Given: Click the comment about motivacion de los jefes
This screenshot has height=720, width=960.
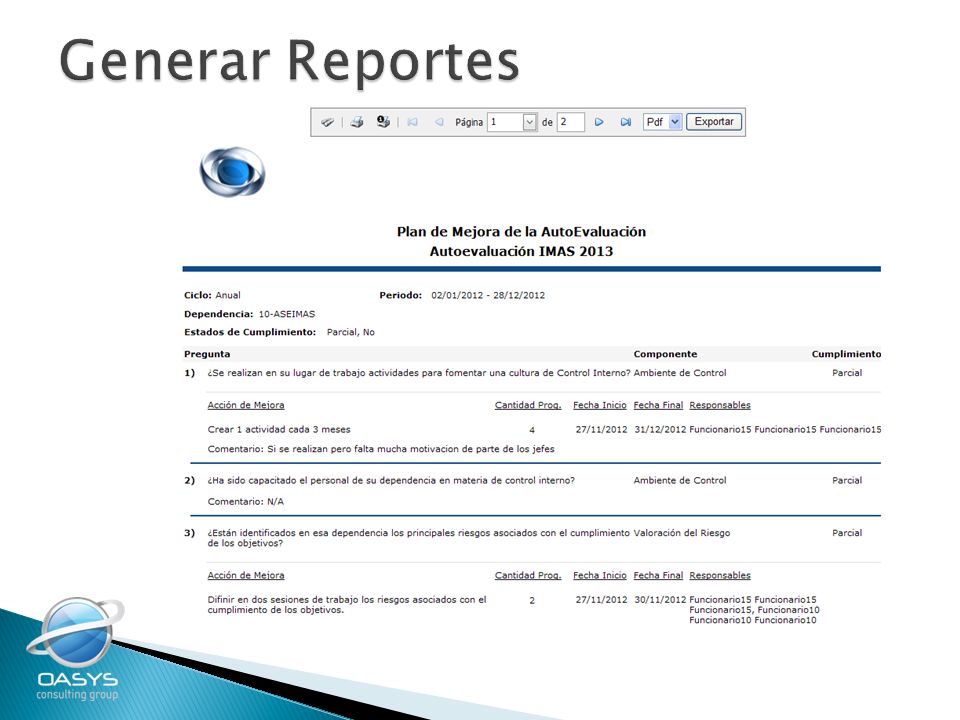Looking at the screenshot, I should tap(381, 449).
